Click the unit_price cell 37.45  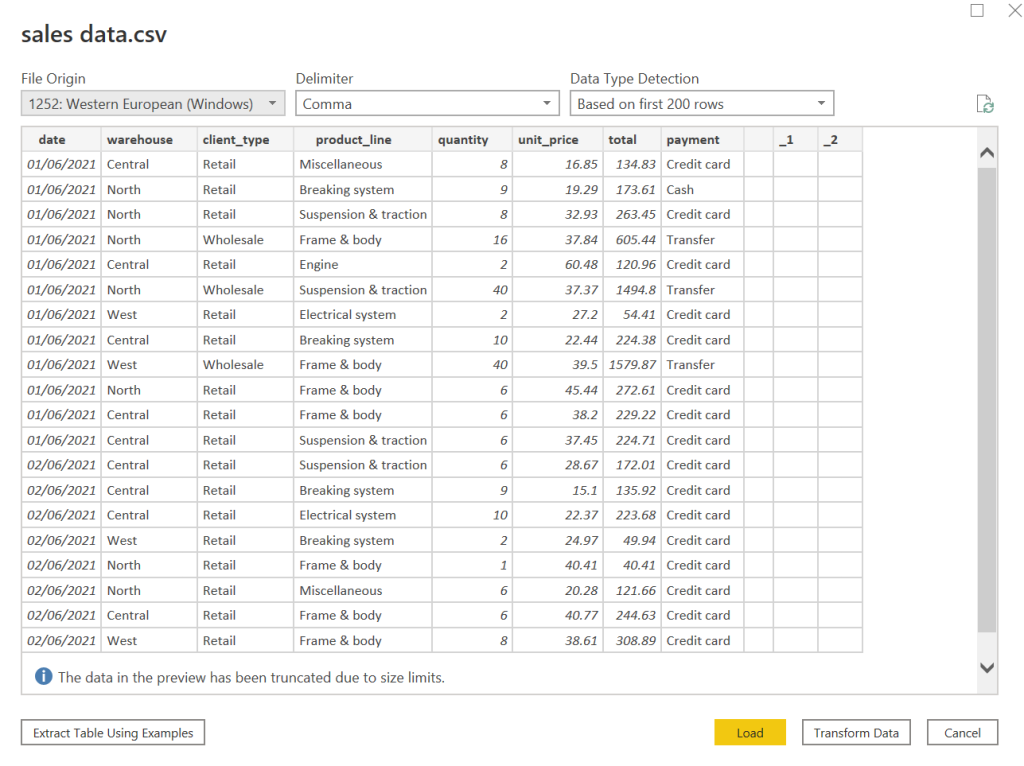pyautogui.click(x=558, y=440)
